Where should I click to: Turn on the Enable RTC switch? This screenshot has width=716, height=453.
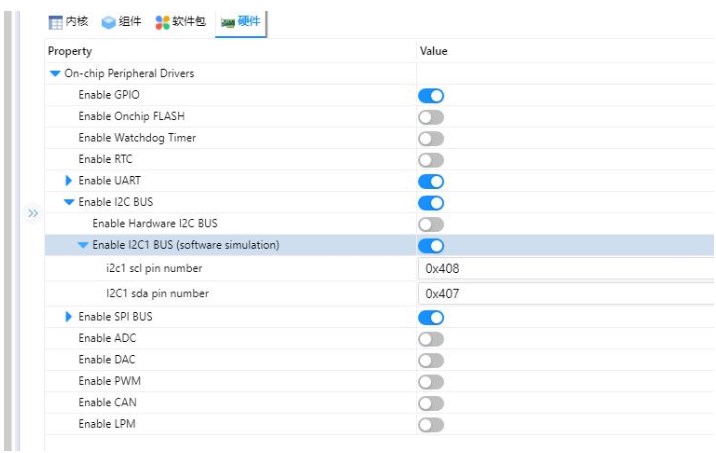[431, 160]
